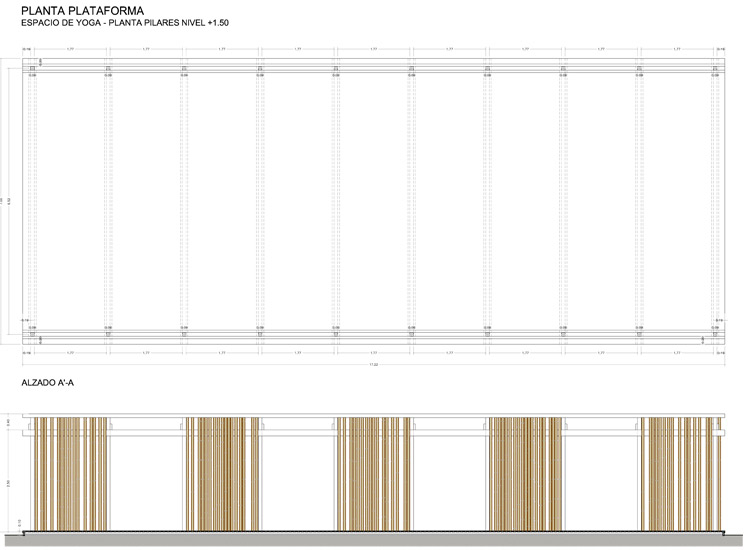745x550 pixels.
Task: Click the top-left pillar in the plan
Action: click(32, 69)
